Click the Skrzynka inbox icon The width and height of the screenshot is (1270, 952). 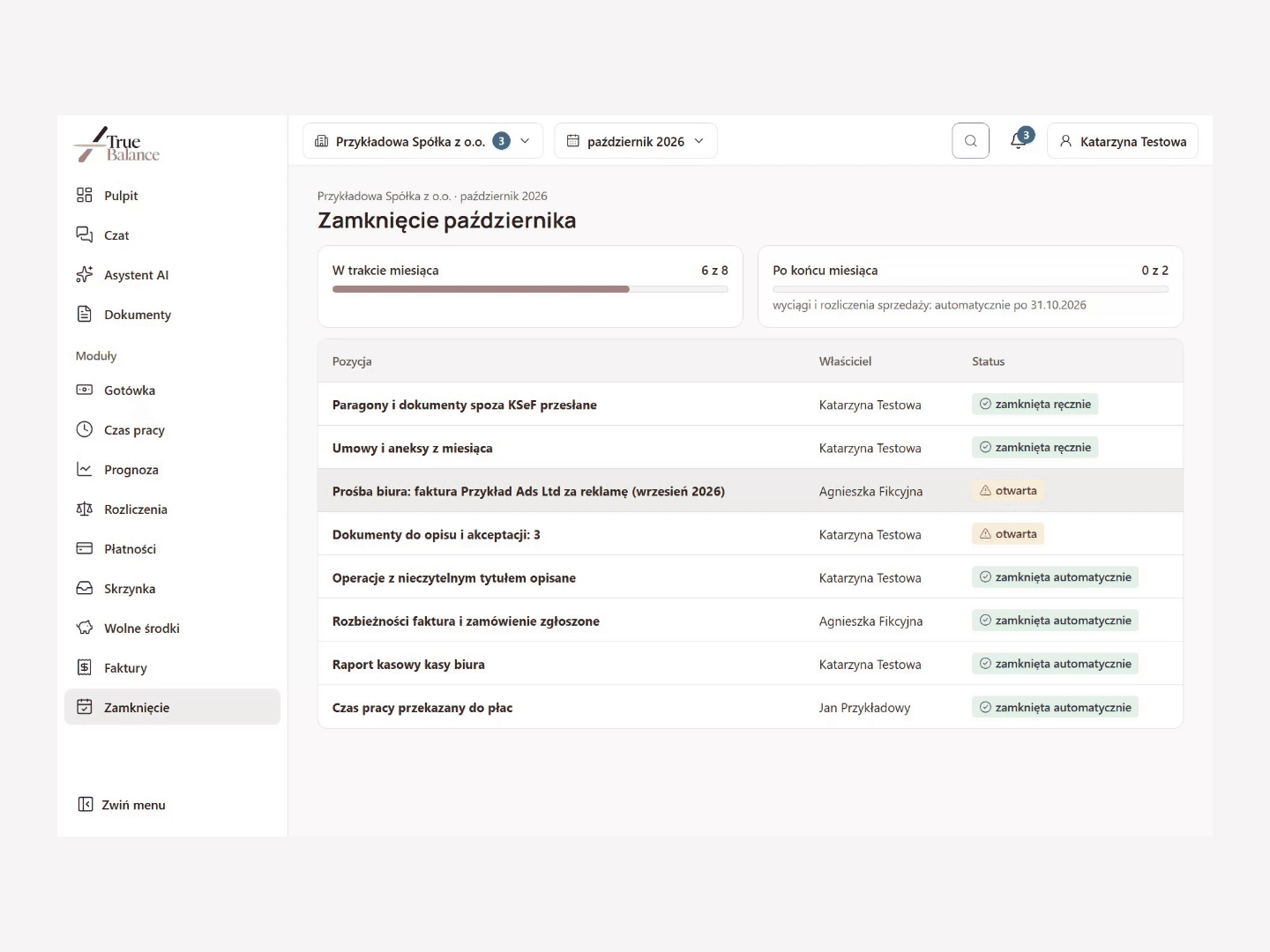pos(85,588)
